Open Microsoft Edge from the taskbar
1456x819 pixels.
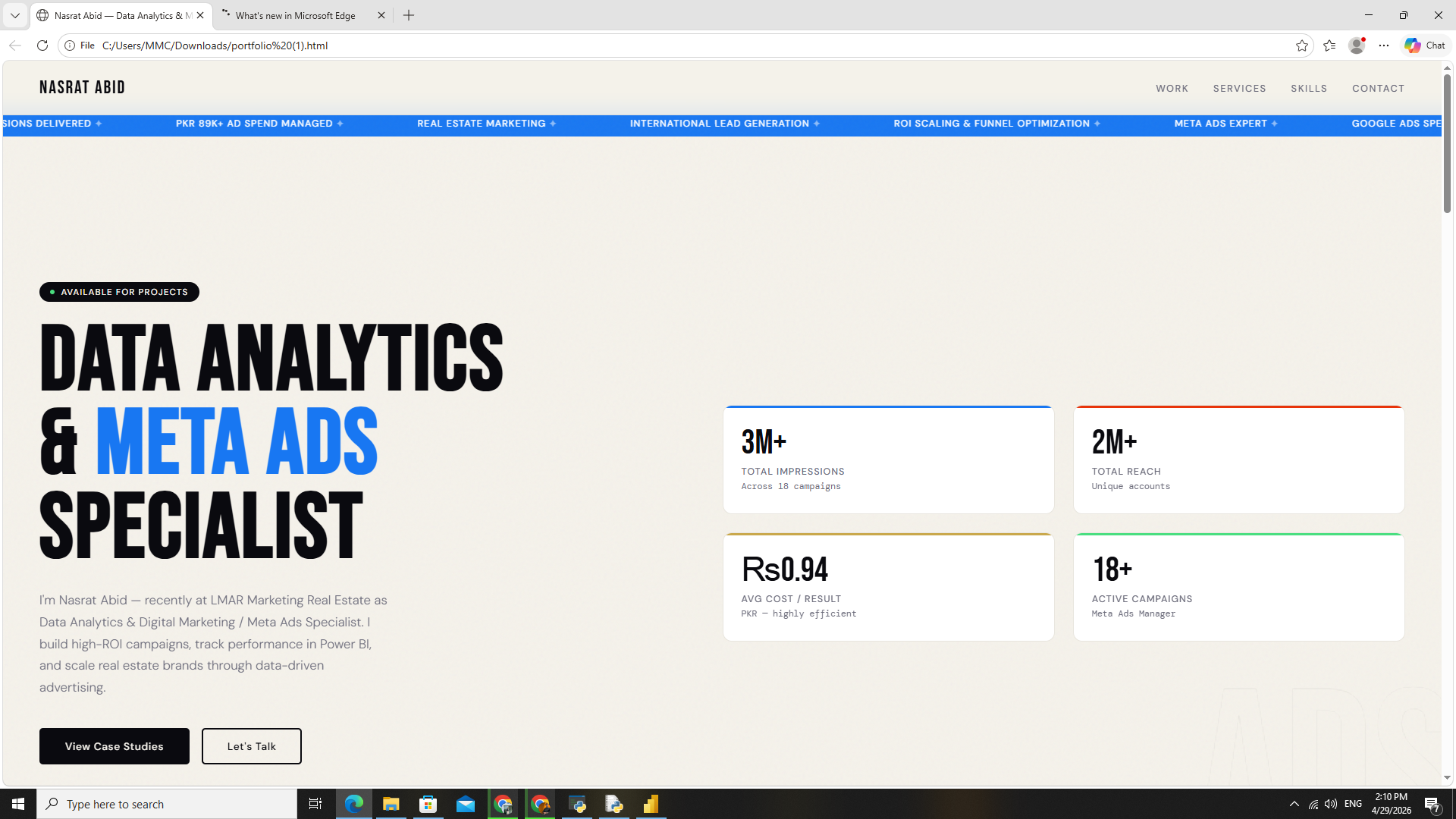[x=354, y=804]
